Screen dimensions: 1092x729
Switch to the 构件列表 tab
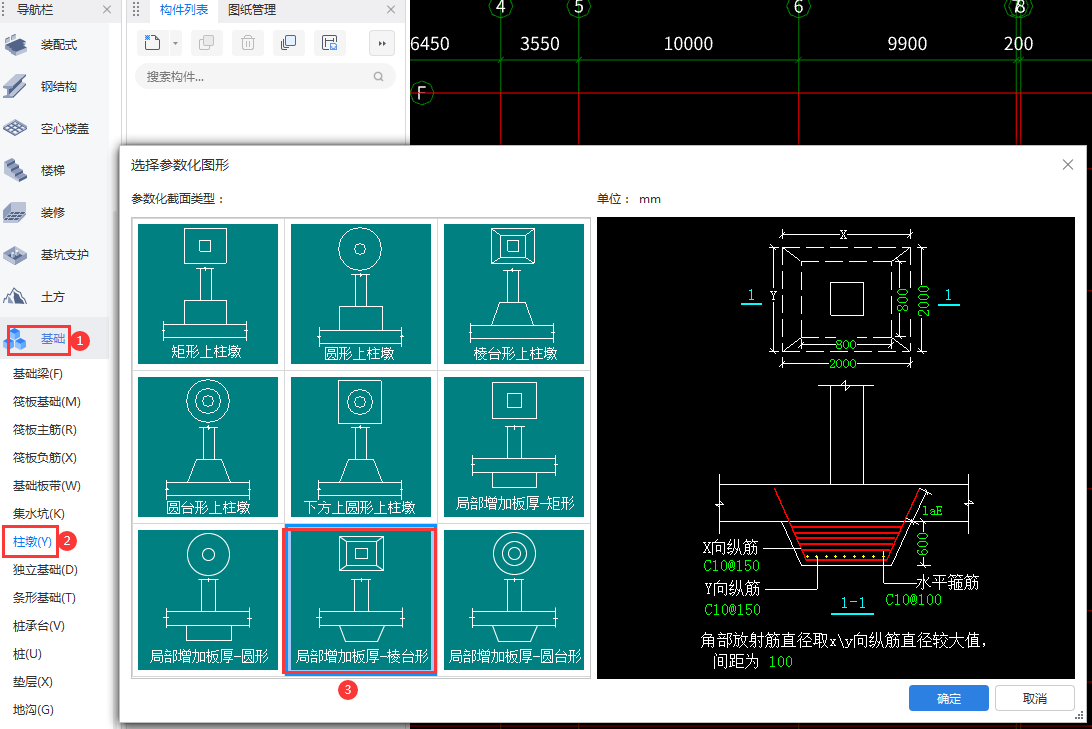[x=184, y=10]
